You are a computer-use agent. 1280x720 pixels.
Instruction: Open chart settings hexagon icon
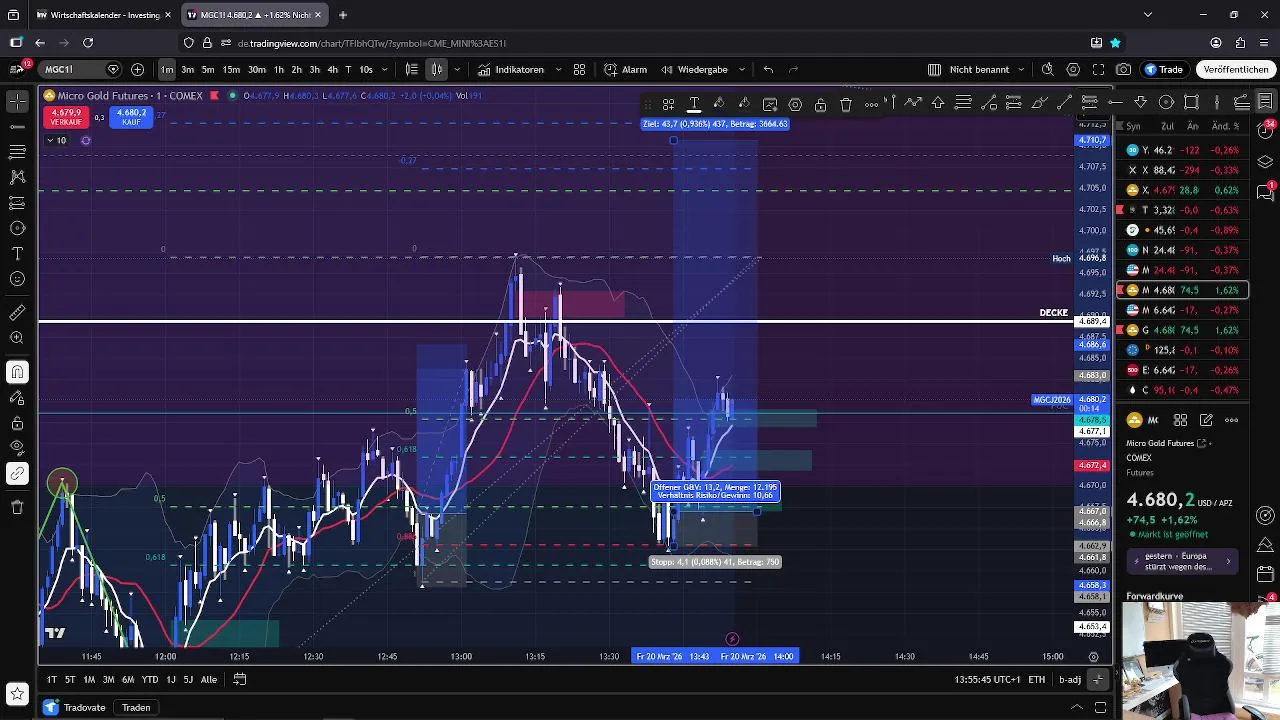coord(1073,69)
